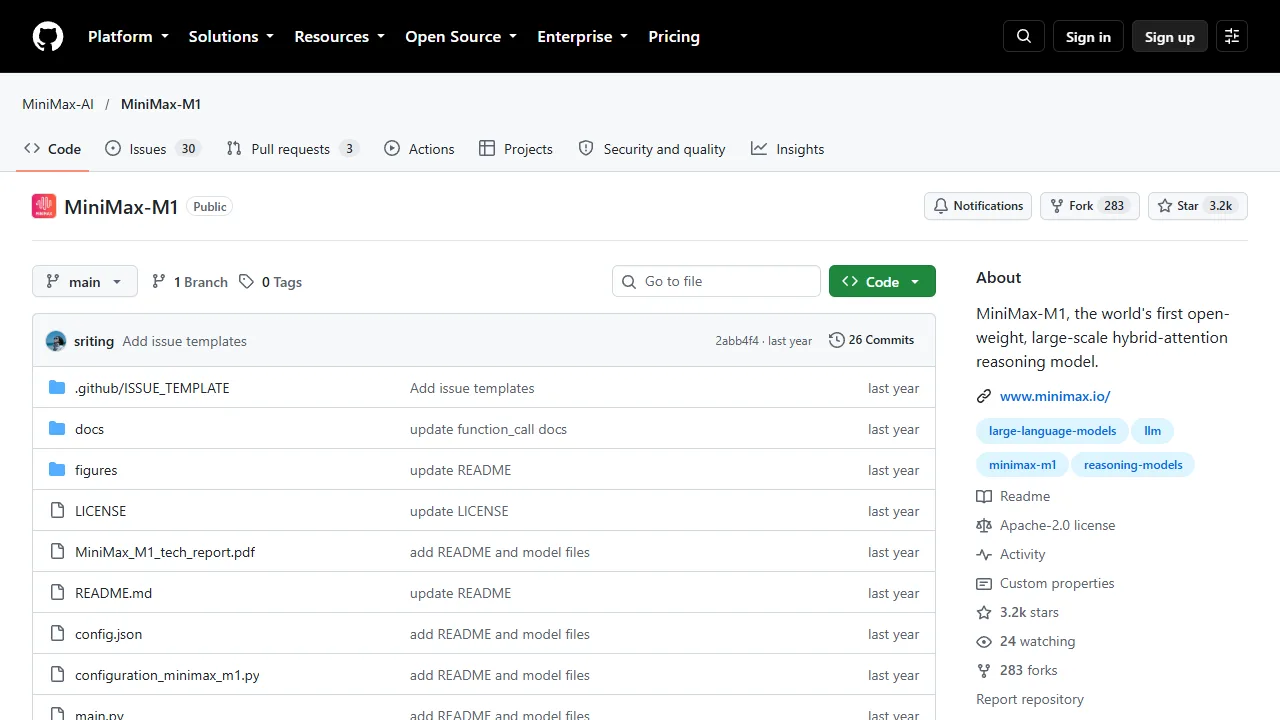This screenshot has height=720, width=1280.
Task: Click the commit history clock icon
Action: coord(837,340)
